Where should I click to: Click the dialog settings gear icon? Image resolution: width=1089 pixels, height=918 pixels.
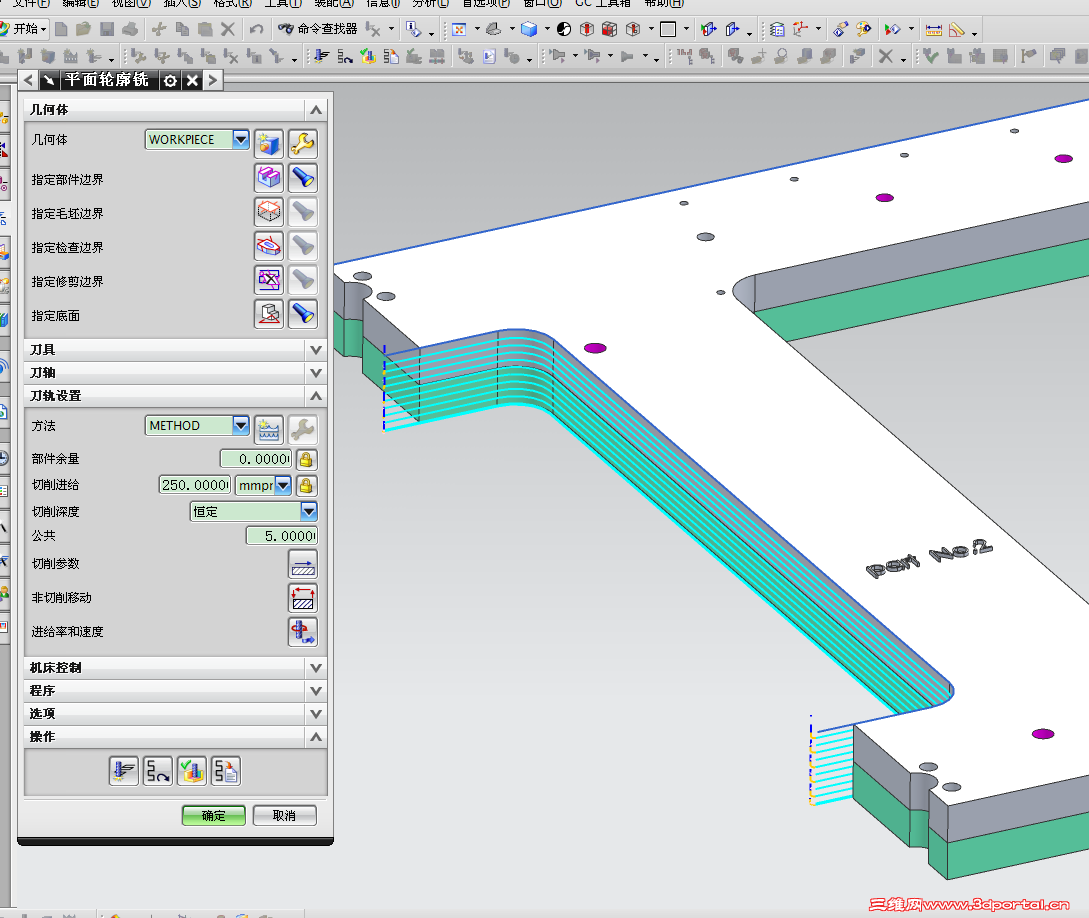point(170,81)
